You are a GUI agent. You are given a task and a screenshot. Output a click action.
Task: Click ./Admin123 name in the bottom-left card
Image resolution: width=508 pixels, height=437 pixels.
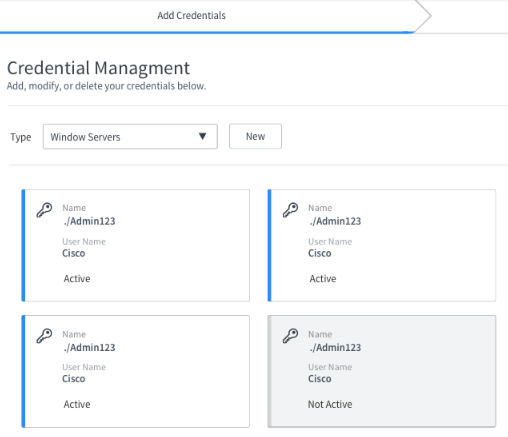click(89, 347)
